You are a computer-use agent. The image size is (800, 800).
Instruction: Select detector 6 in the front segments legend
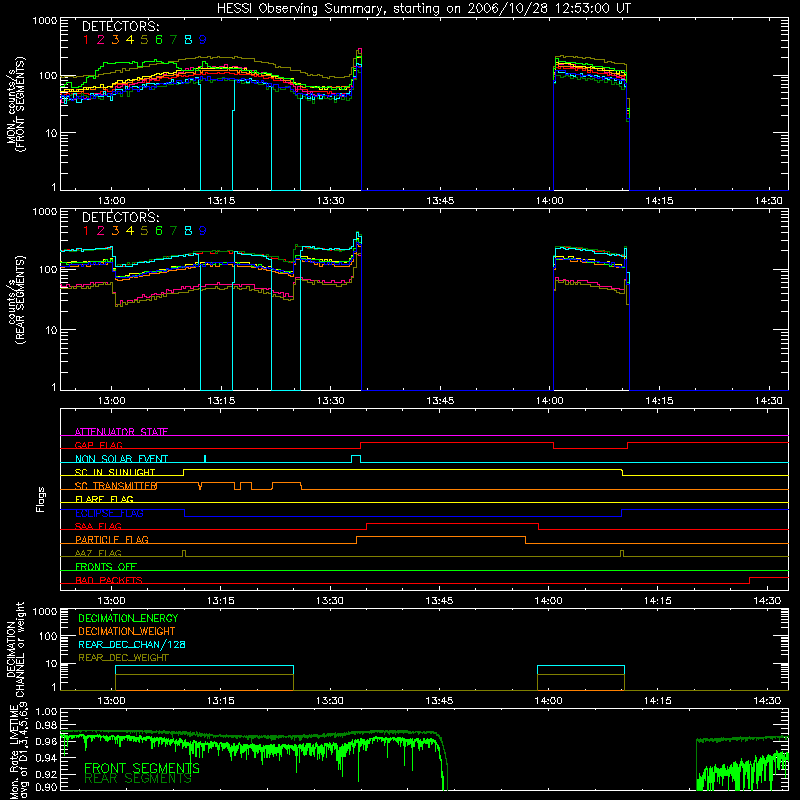[x=159, y=40]
